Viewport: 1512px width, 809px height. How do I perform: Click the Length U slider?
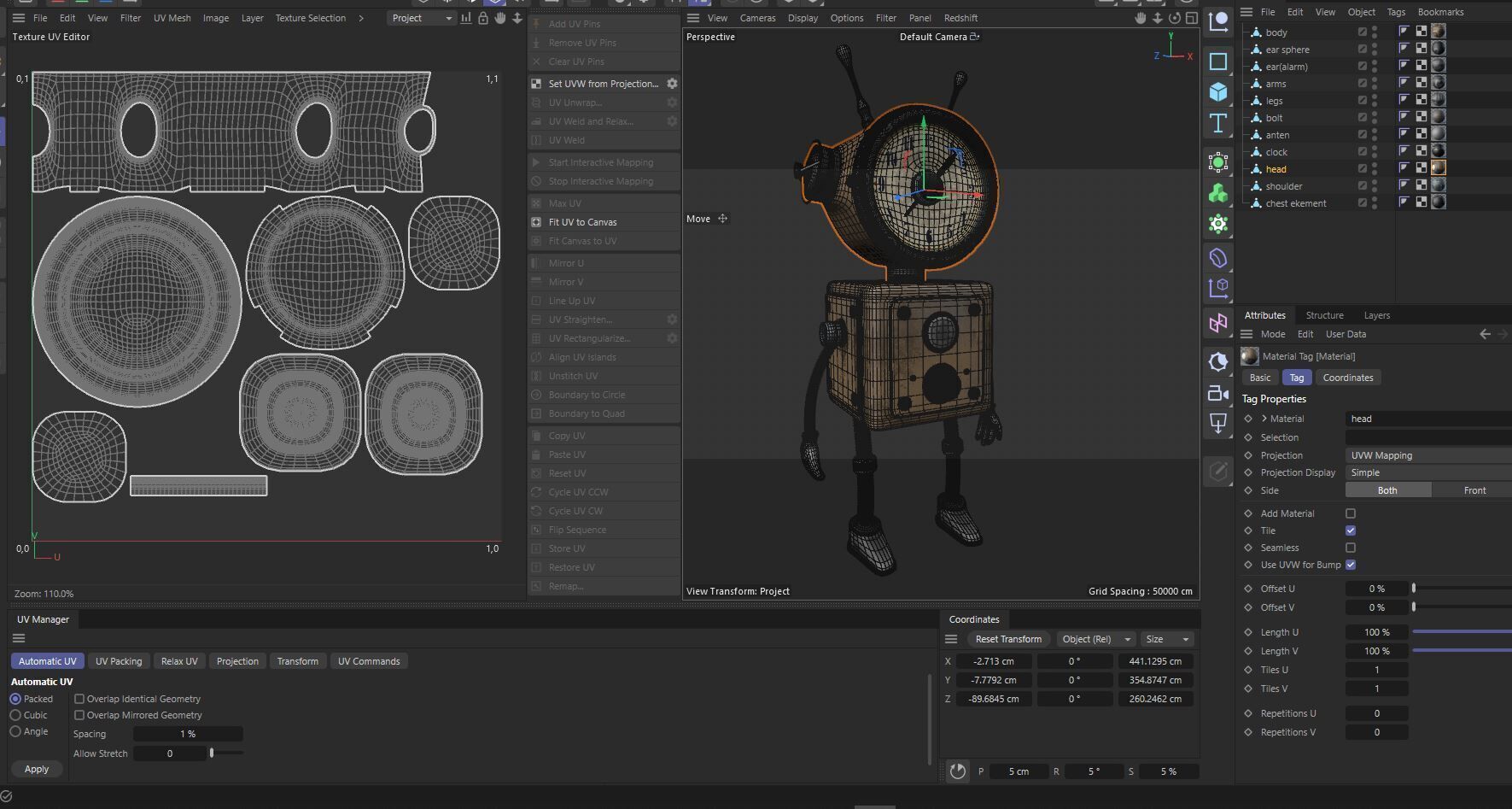1462,632
